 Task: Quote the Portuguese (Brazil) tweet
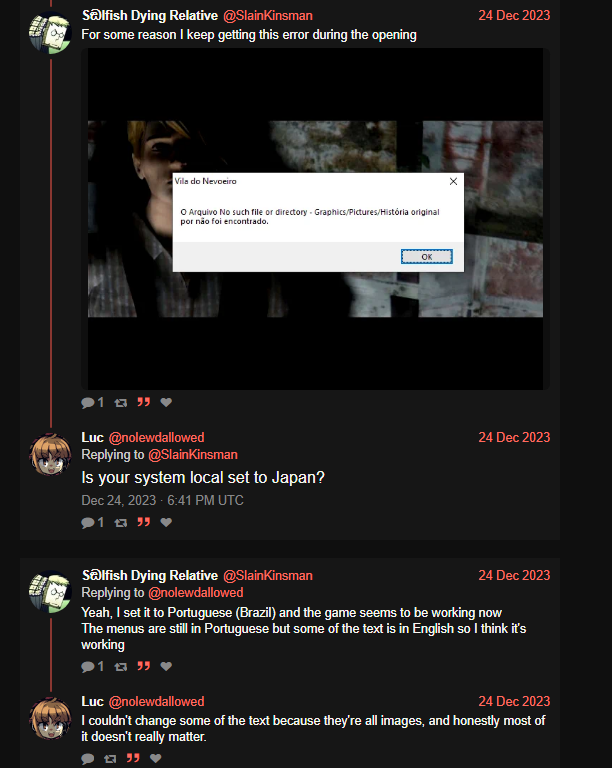coord(143,666)
